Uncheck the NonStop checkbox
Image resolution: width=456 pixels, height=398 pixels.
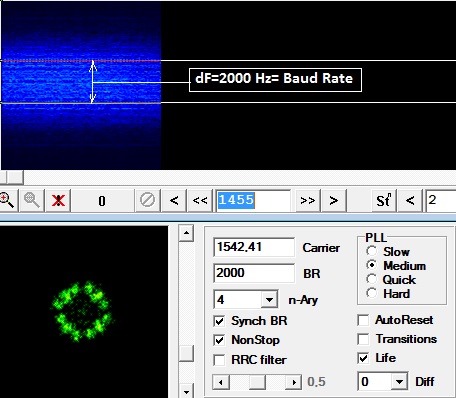(219, 340)
